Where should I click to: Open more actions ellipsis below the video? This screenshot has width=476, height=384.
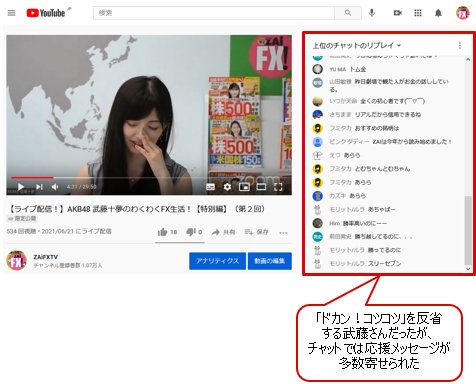click(x=283, y=233)
